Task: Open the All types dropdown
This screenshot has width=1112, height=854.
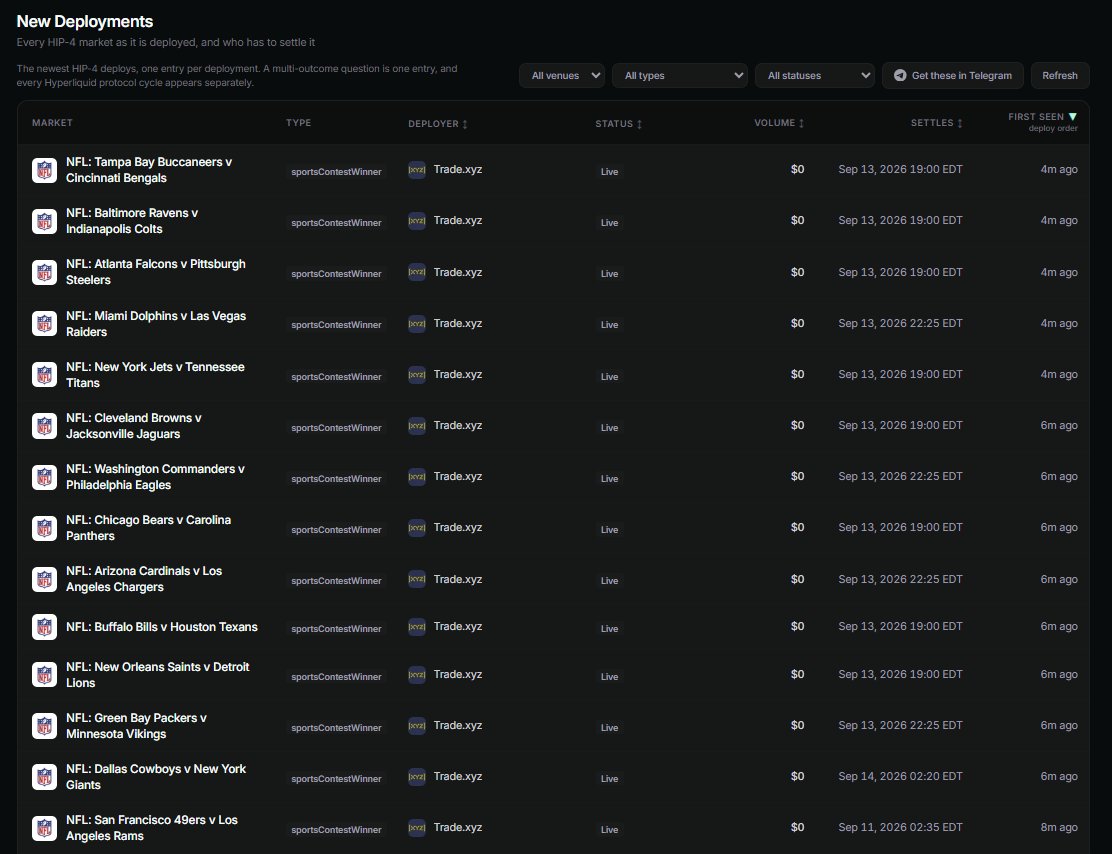Action: [x=679, y=75]
